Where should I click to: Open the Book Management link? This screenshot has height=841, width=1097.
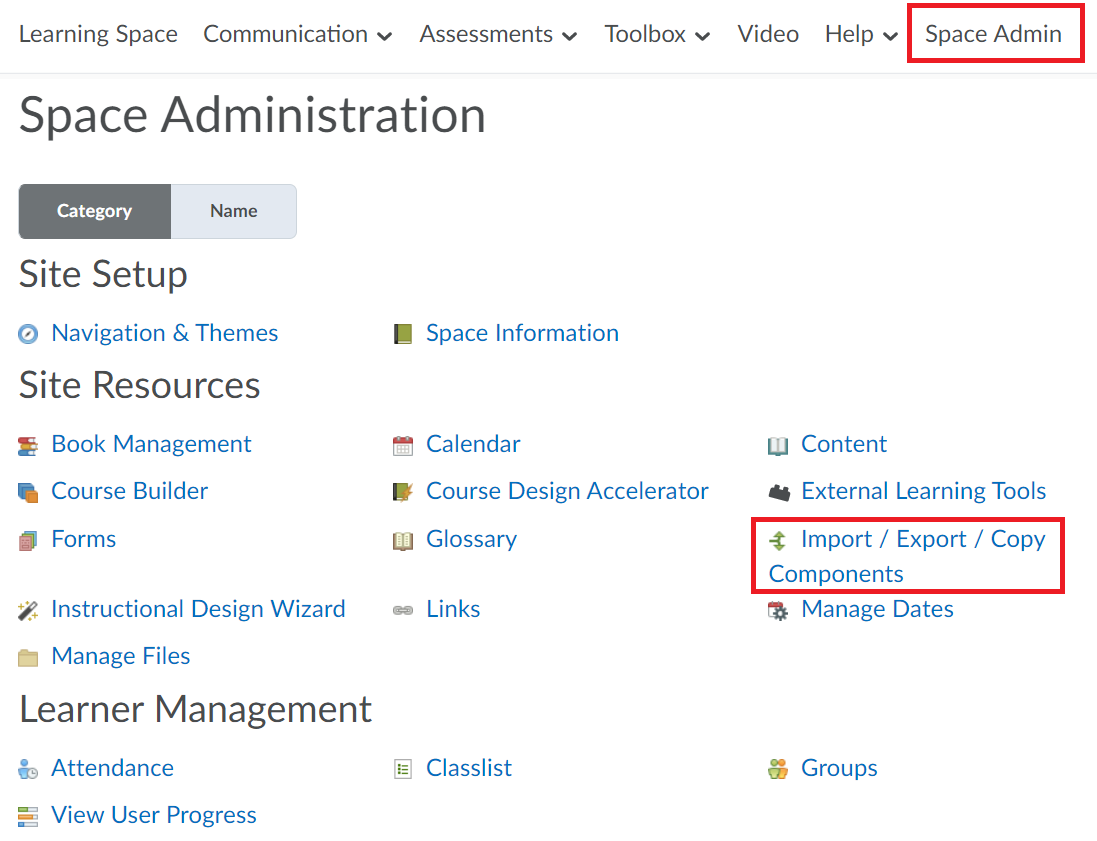[x=151, y=444]
